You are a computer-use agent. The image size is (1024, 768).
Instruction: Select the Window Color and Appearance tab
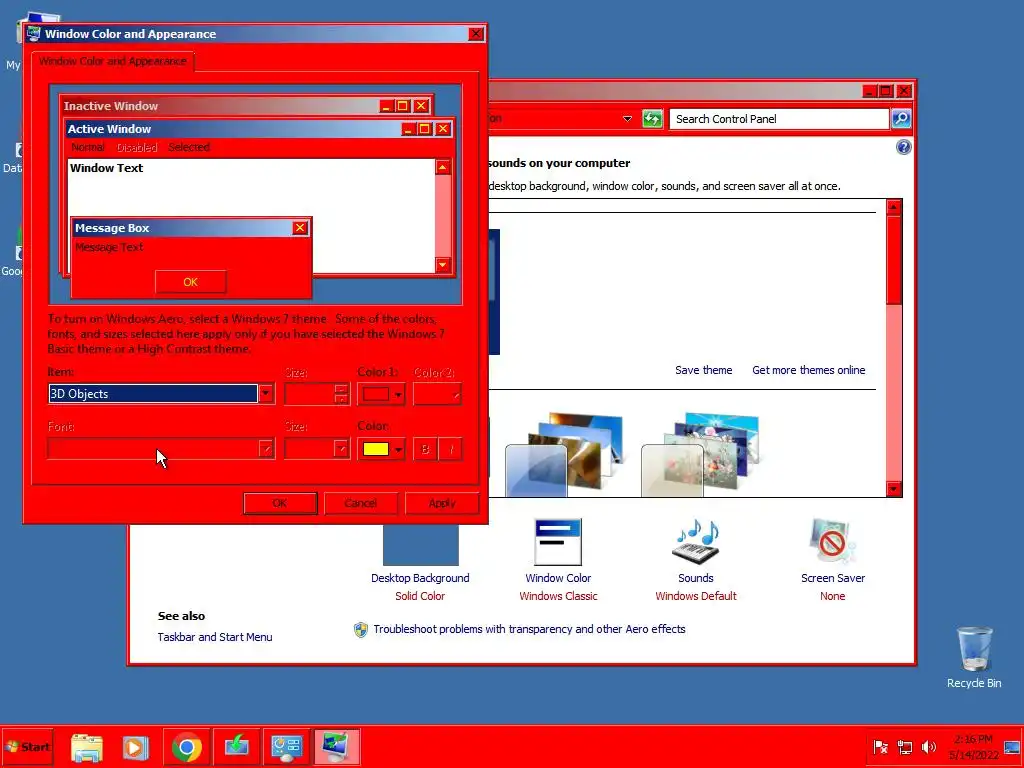pyautogui.click(x=112, y=61)
